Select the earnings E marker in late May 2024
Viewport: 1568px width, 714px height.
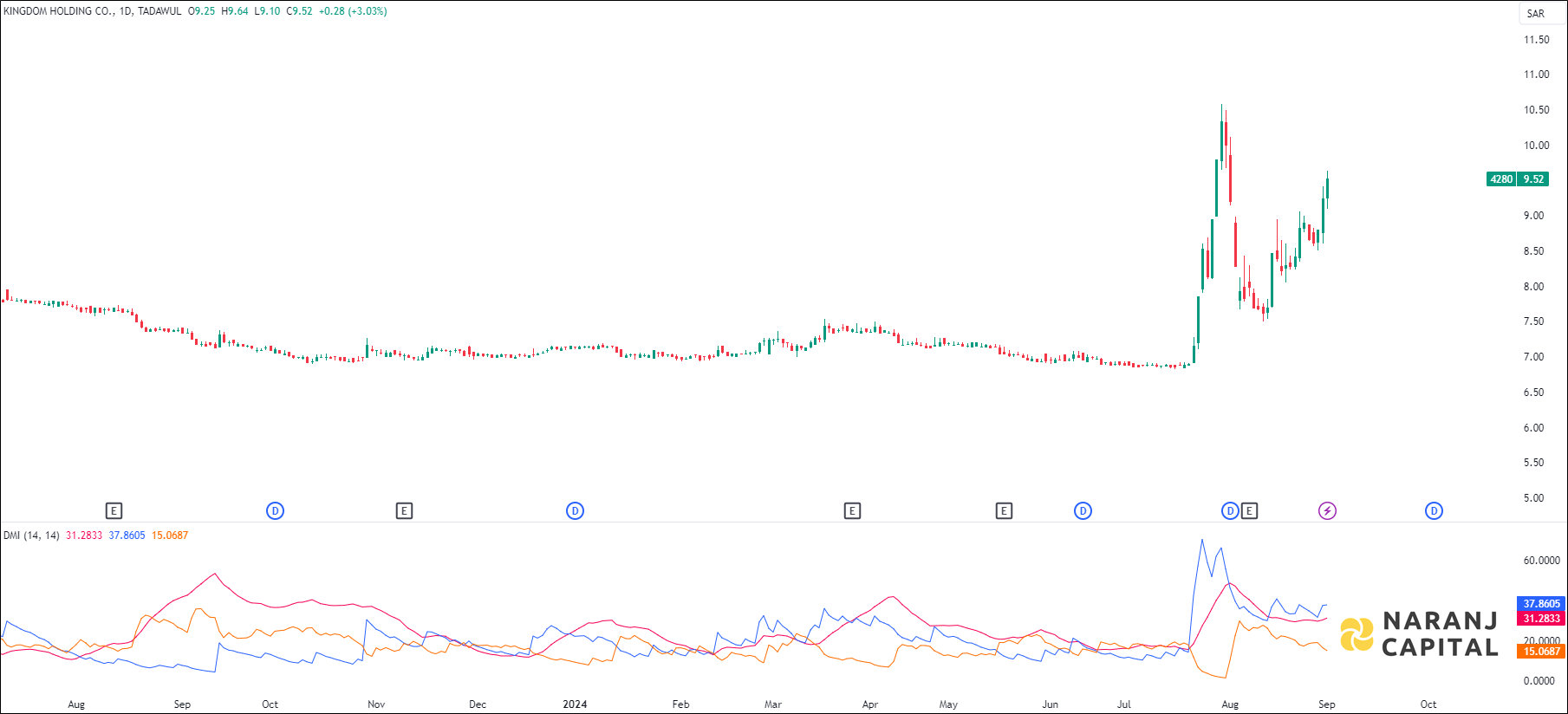tap(1004, 511)
